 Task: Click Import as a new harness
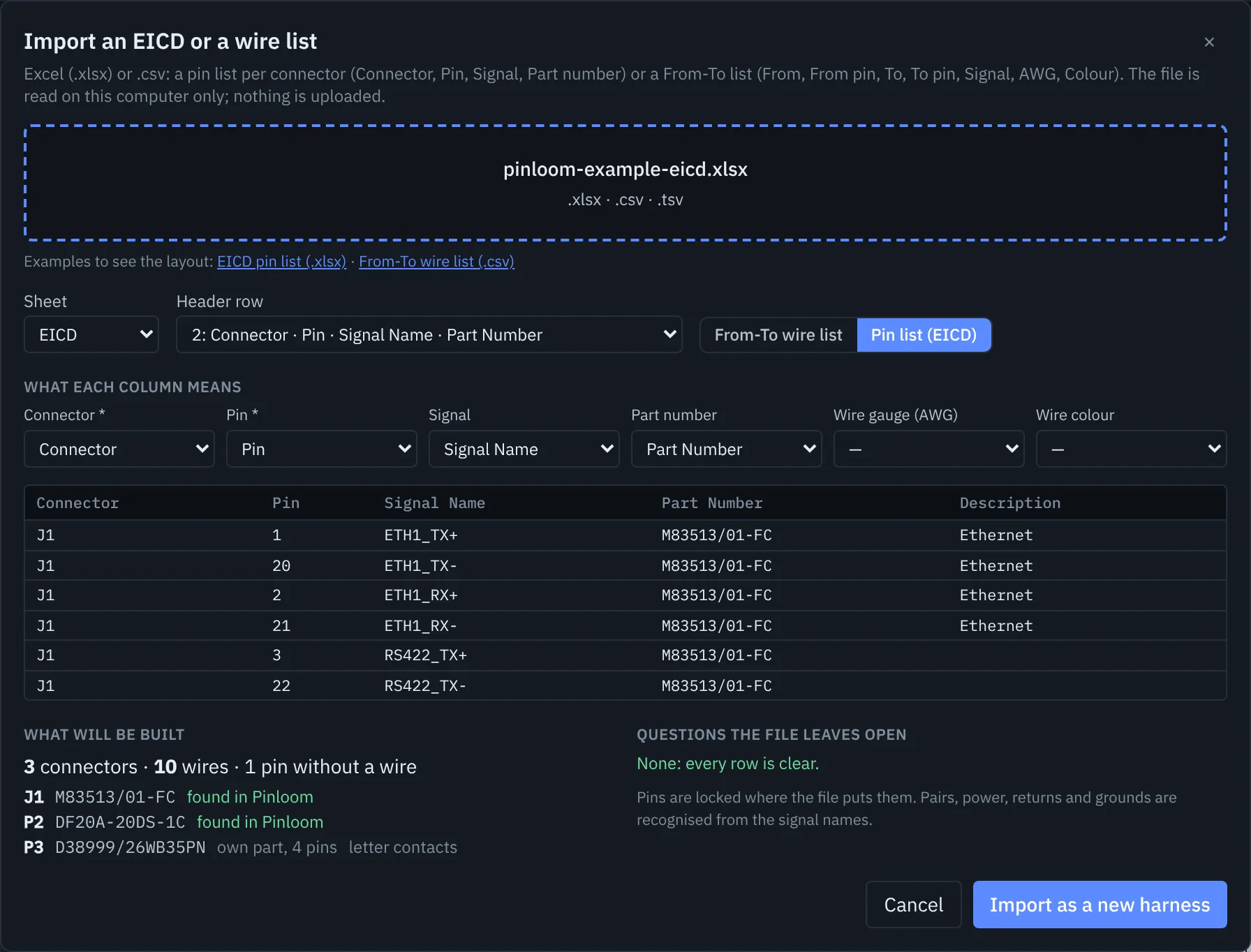(1100, 905)
